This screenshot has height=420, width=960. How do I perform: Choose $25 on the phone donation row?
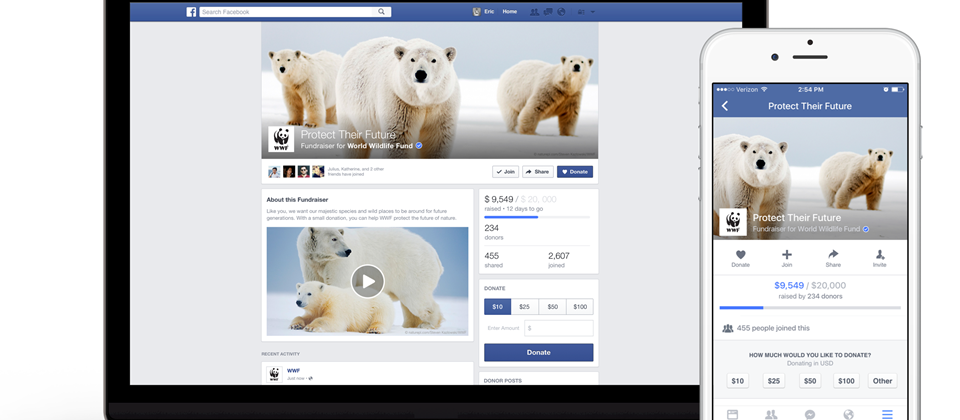pyautogui.click(x=774, y=381)
